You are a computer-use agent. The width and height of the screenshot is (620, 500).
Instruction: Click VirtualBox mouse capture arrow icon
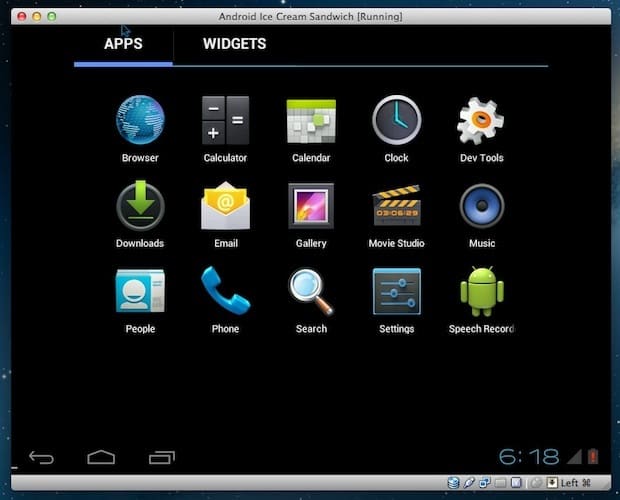tap(552, 483)
